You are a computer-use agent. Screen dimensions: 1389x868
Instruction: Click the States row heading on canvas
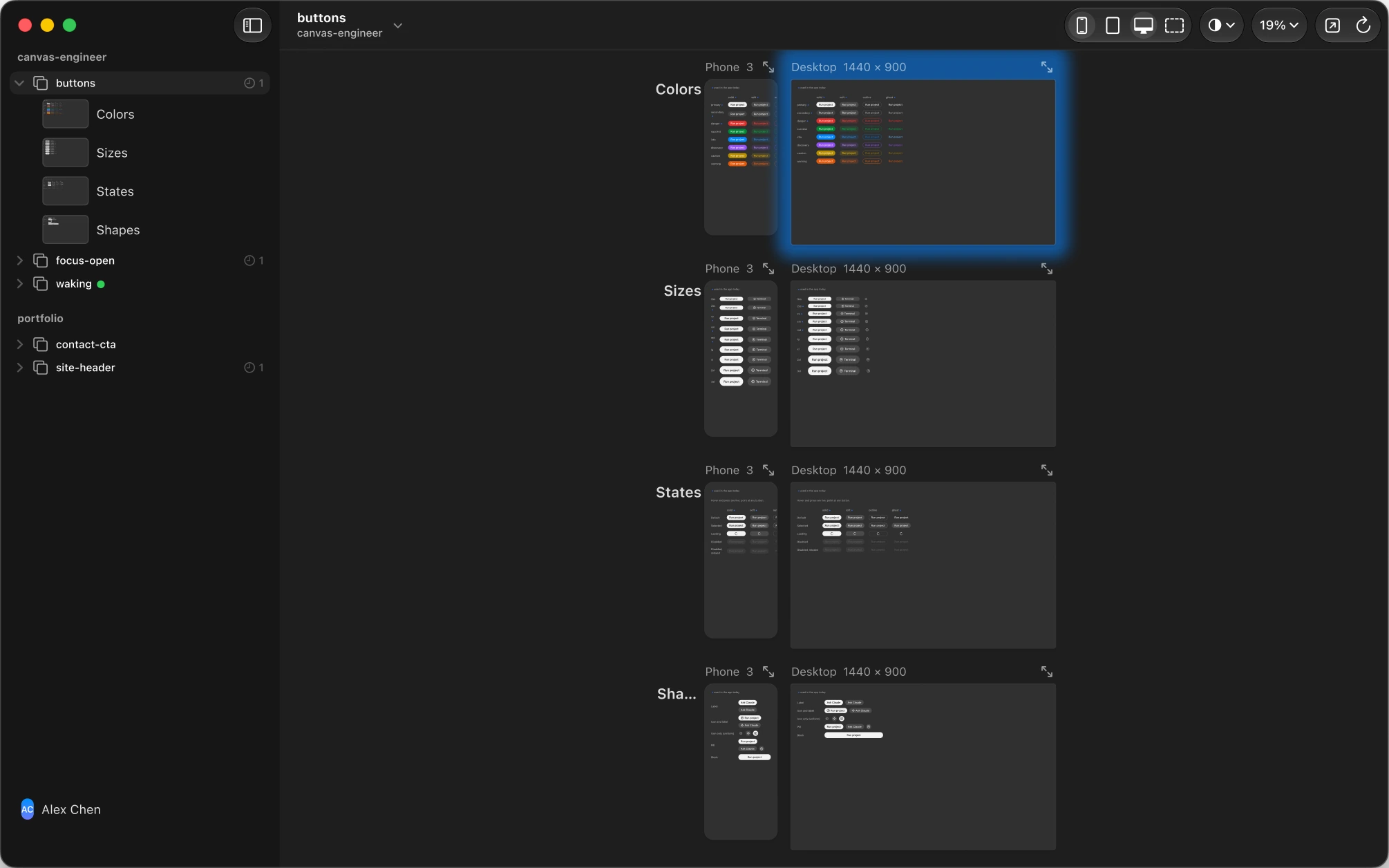point(678,493)
